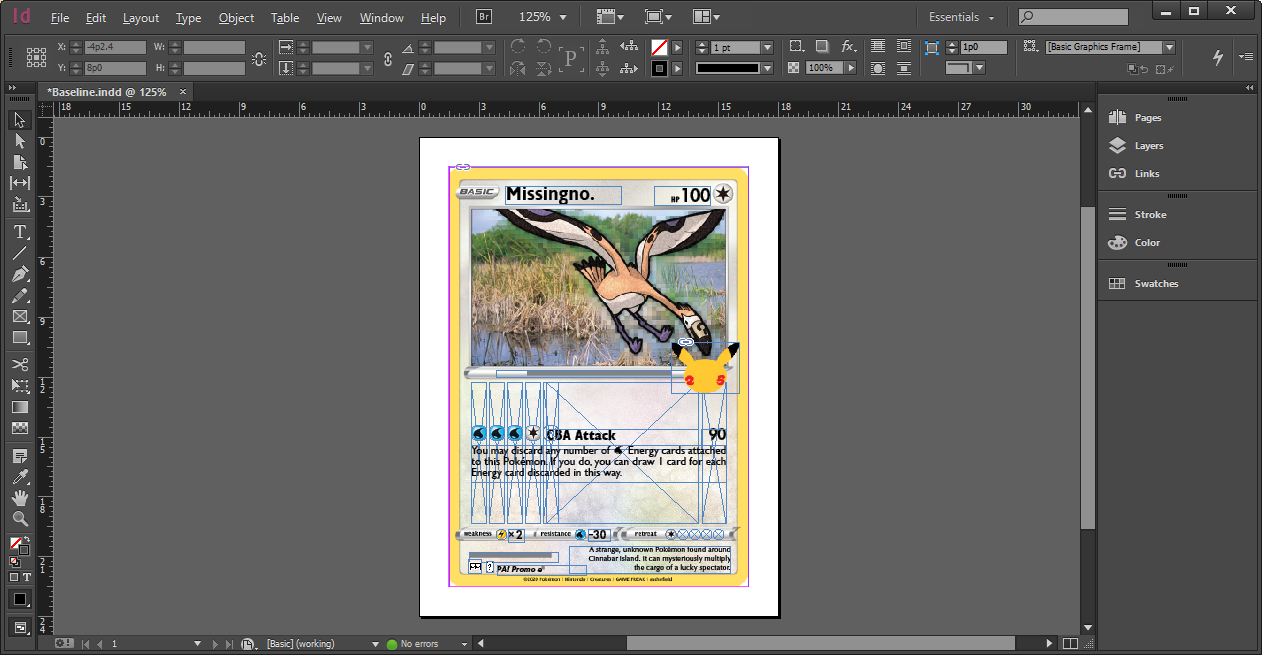
Task: Select the Scissors tool
Action: 20,365
